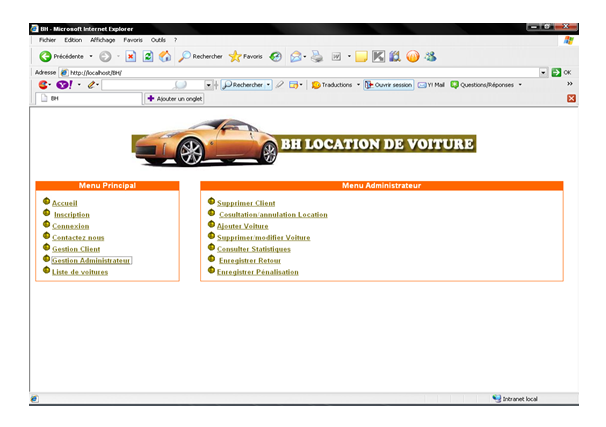The width and height of the screenshot is (606, 427).
Task: Expand the Yahoo Rechercher button dropdown
Action: tap(268, 85)
